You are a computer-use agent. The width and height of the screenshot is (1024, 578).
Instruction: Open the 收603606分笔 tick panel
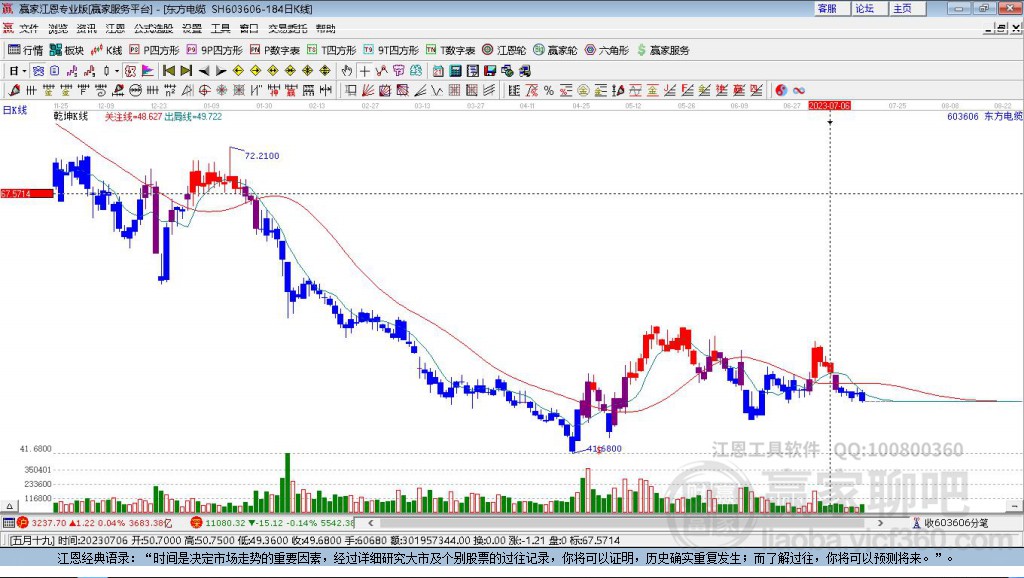pos(950,523)
